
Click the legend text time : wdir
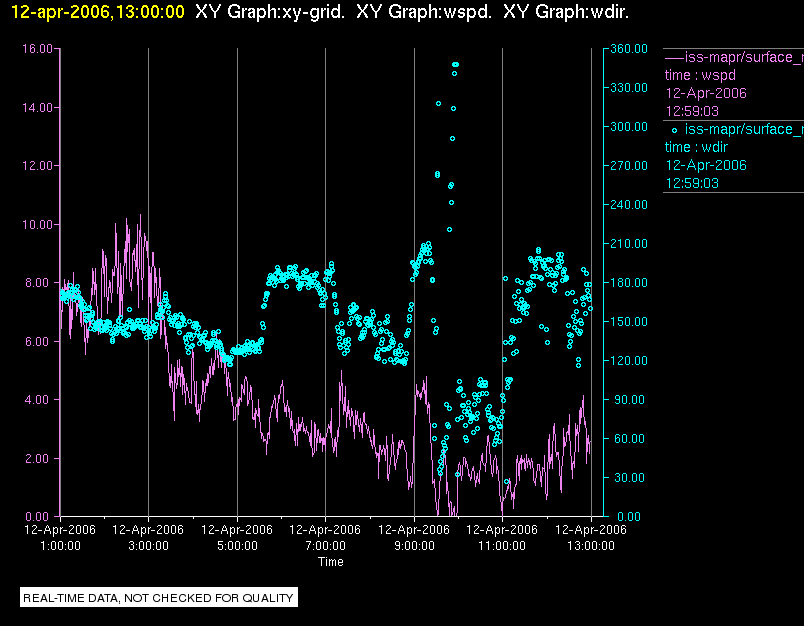point(696,147)
